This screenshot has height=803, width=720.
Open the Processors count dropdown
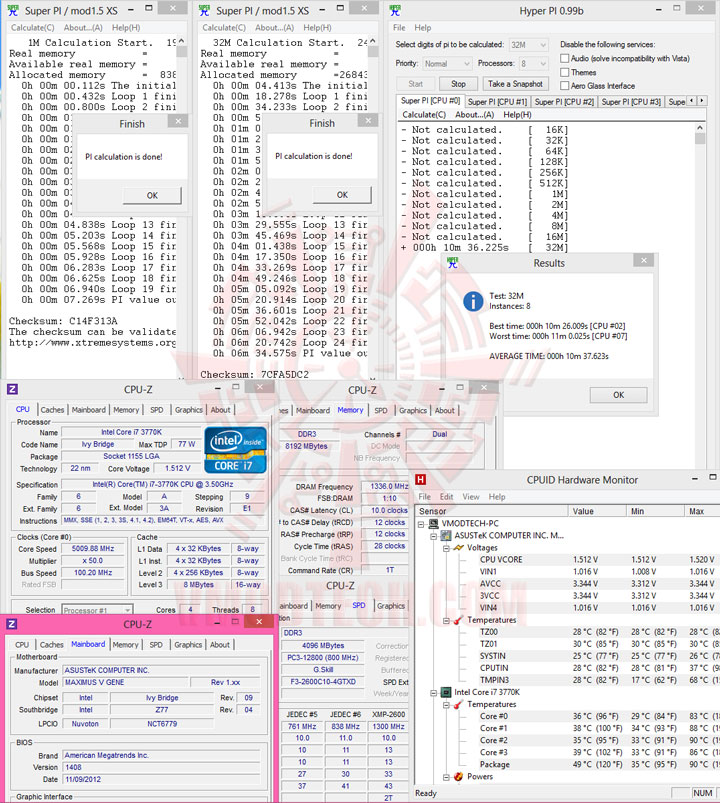[x=533, y=64]
